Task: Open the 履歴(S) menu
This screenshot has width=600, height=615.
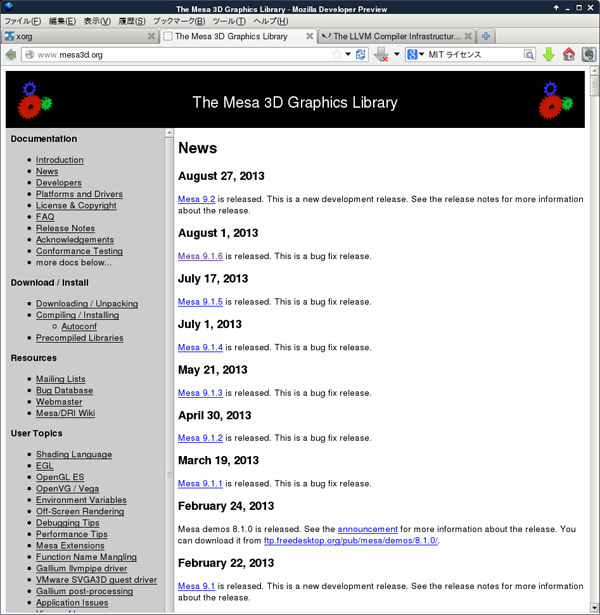Action: pyautogui.click(x=132, y=21)
